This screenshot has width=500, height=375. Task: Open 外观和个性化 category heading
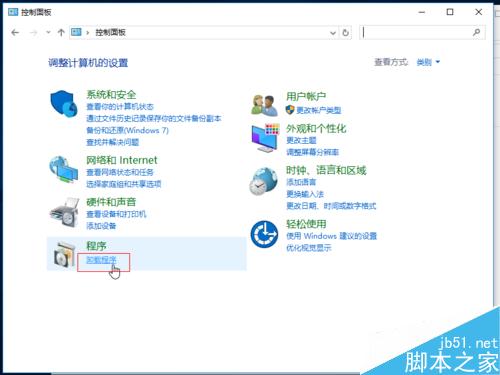click(x=316, y=129)
